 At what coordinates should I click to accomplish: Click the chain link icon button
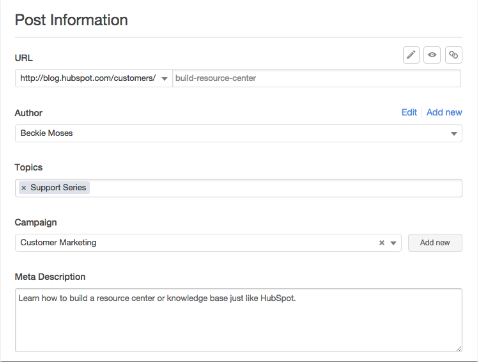(453, 55)
